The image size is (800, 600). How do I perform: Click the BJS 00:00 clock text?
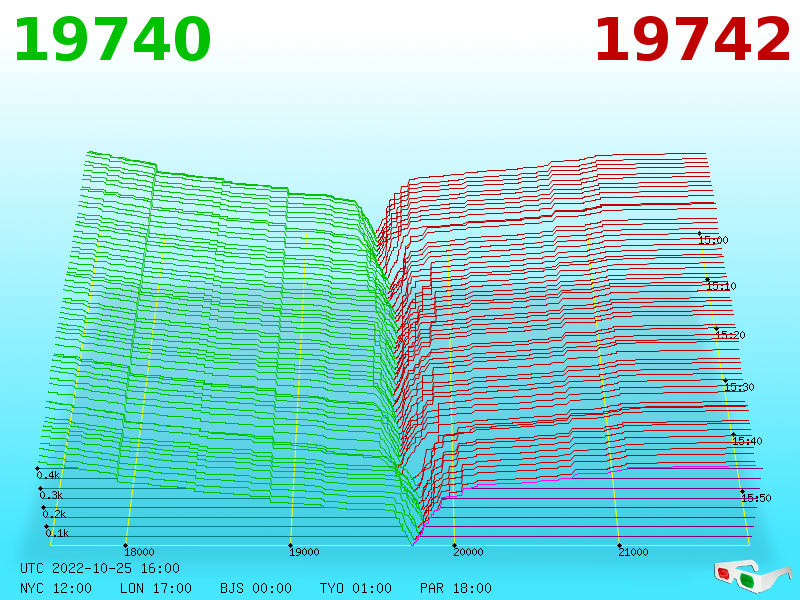coord(256,588)
